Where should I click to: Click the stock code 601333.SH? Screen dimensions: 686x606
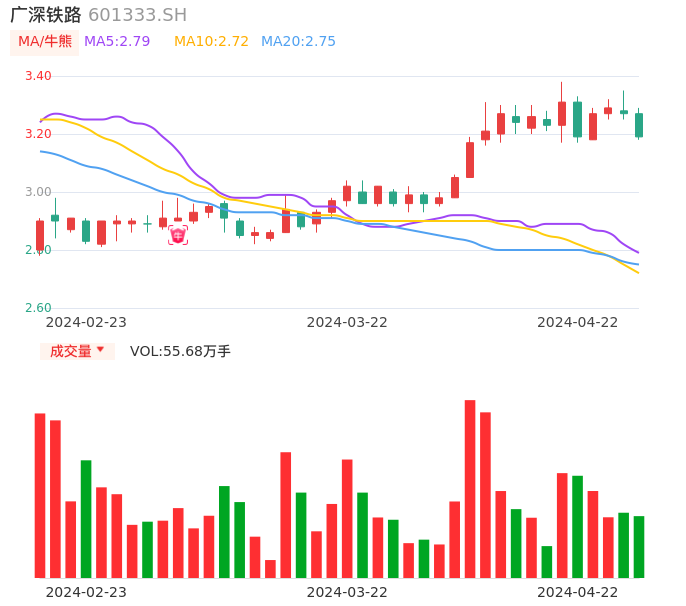click(137, 15)
